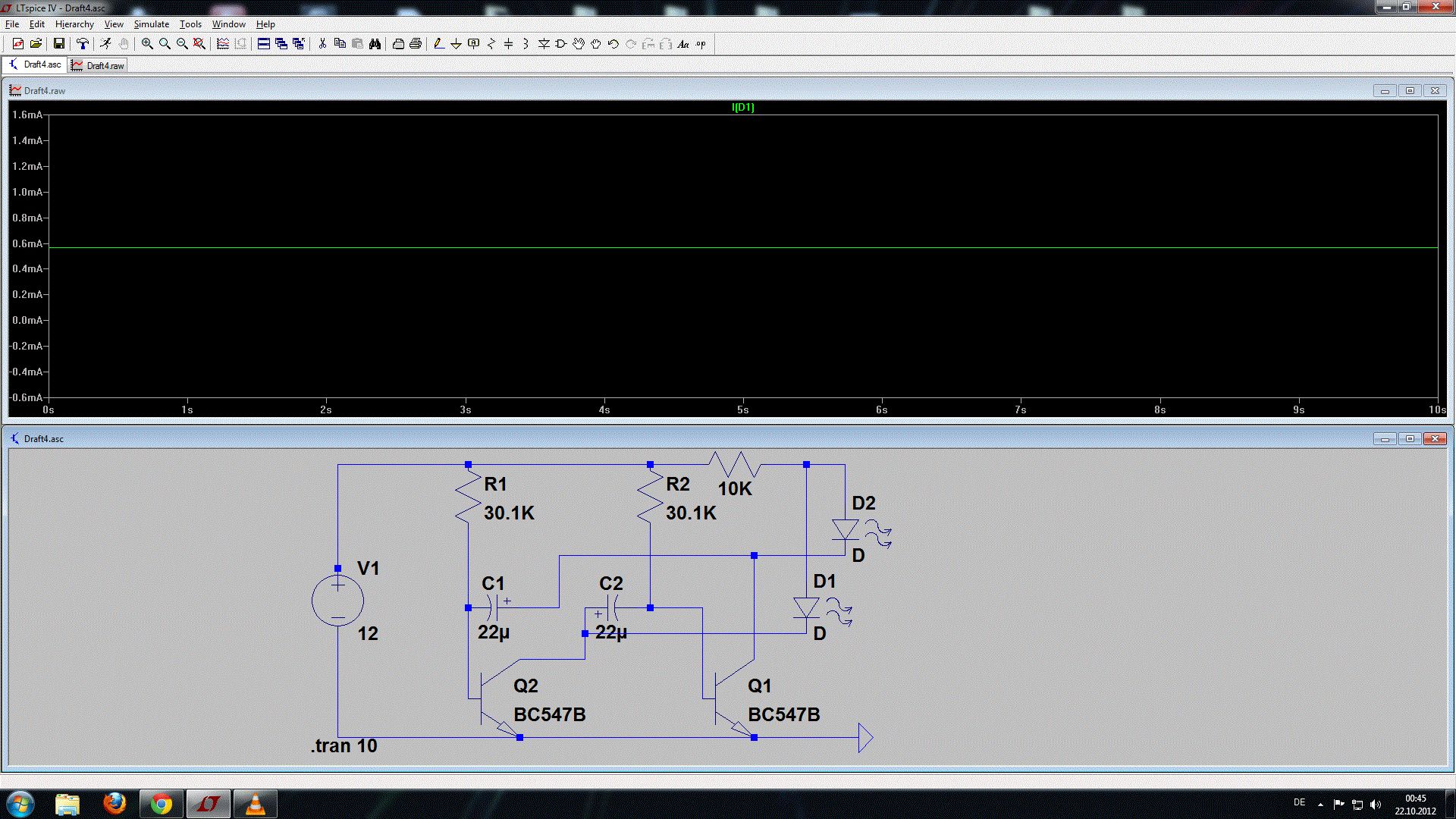
Task: Select the Resistor component tool
Action: [x=491, y=44]
